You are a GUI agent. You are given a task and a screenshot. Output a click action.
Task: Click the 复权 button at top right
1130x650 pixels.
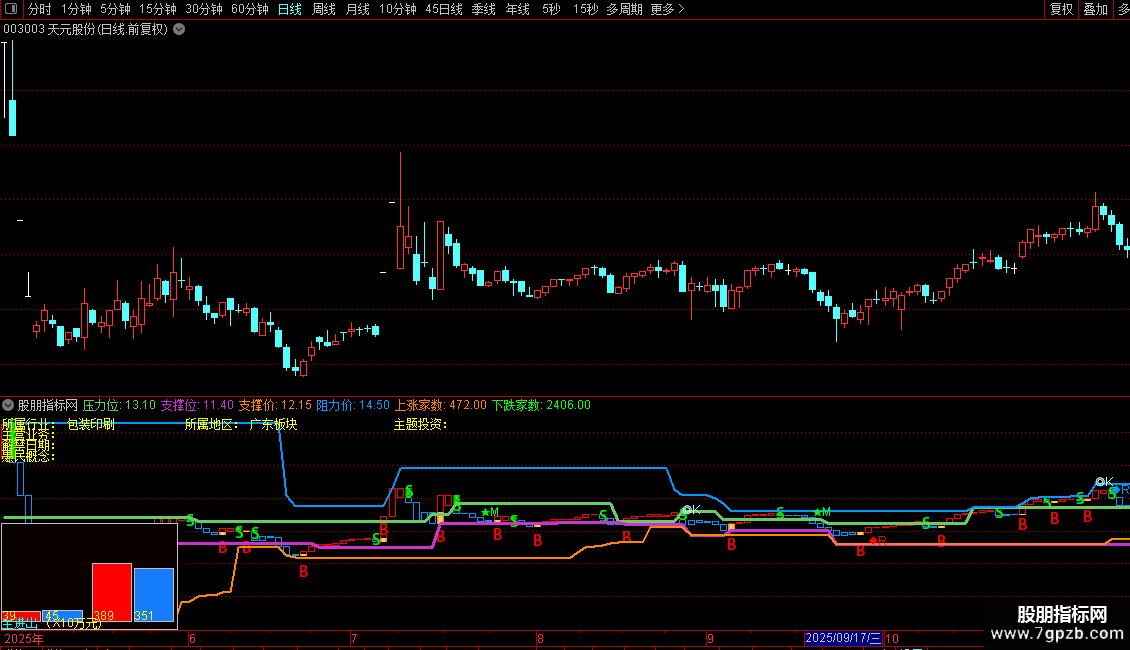coord(1061,9)
